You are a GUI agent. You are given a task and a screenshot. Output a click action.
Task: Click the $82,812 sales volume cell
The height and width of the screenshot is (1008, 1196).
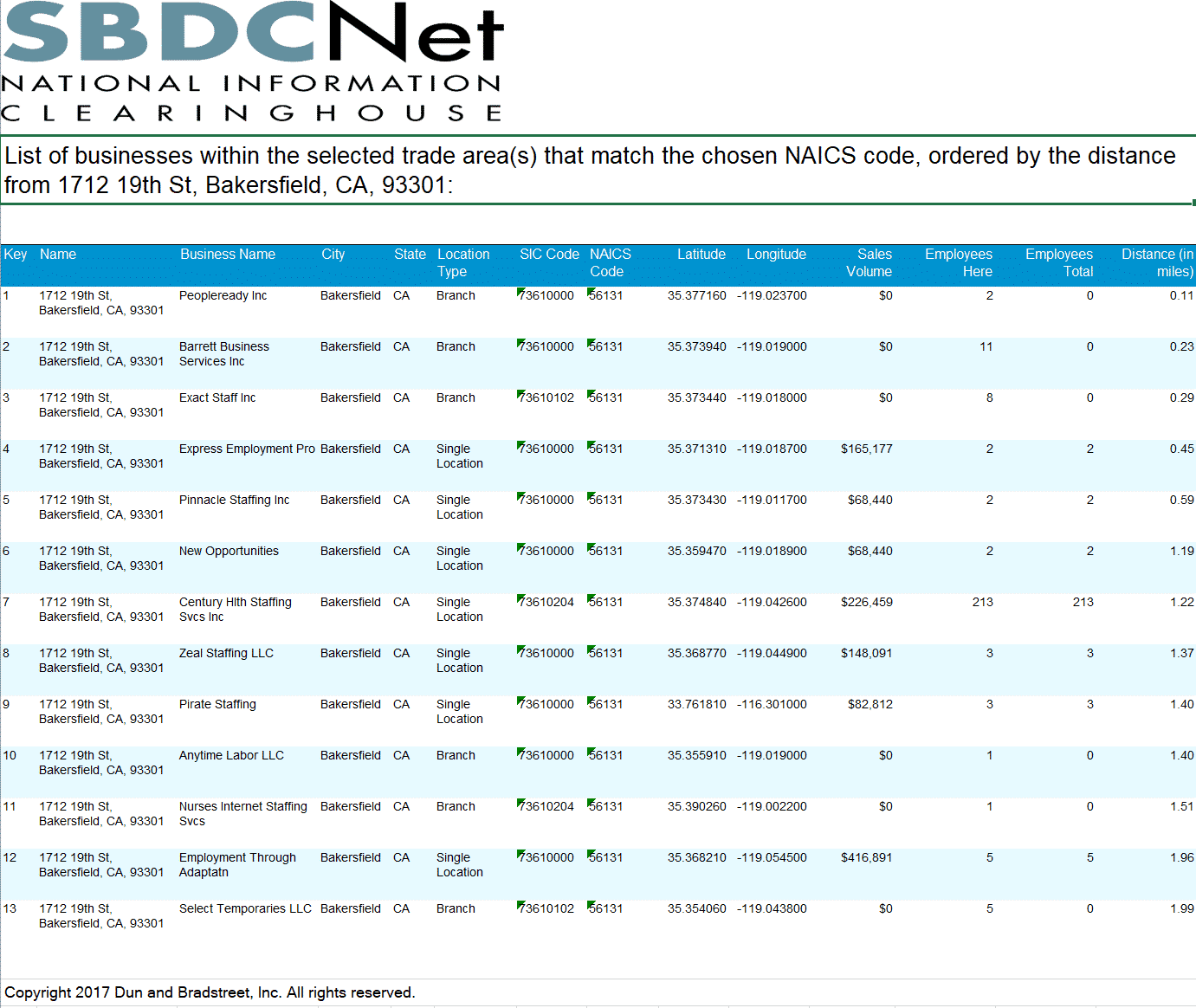[870, 705]
